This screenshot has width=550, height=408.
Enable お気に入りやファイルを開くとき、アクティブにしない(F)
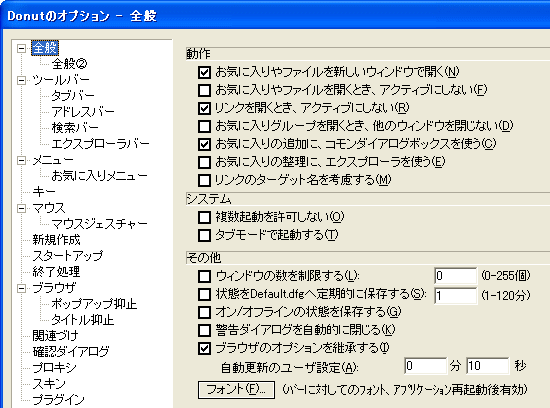204,90
